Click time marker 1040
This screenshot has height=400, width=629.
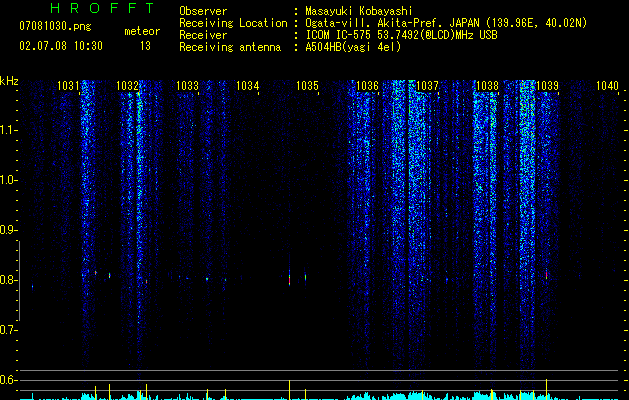click(607, 86)
